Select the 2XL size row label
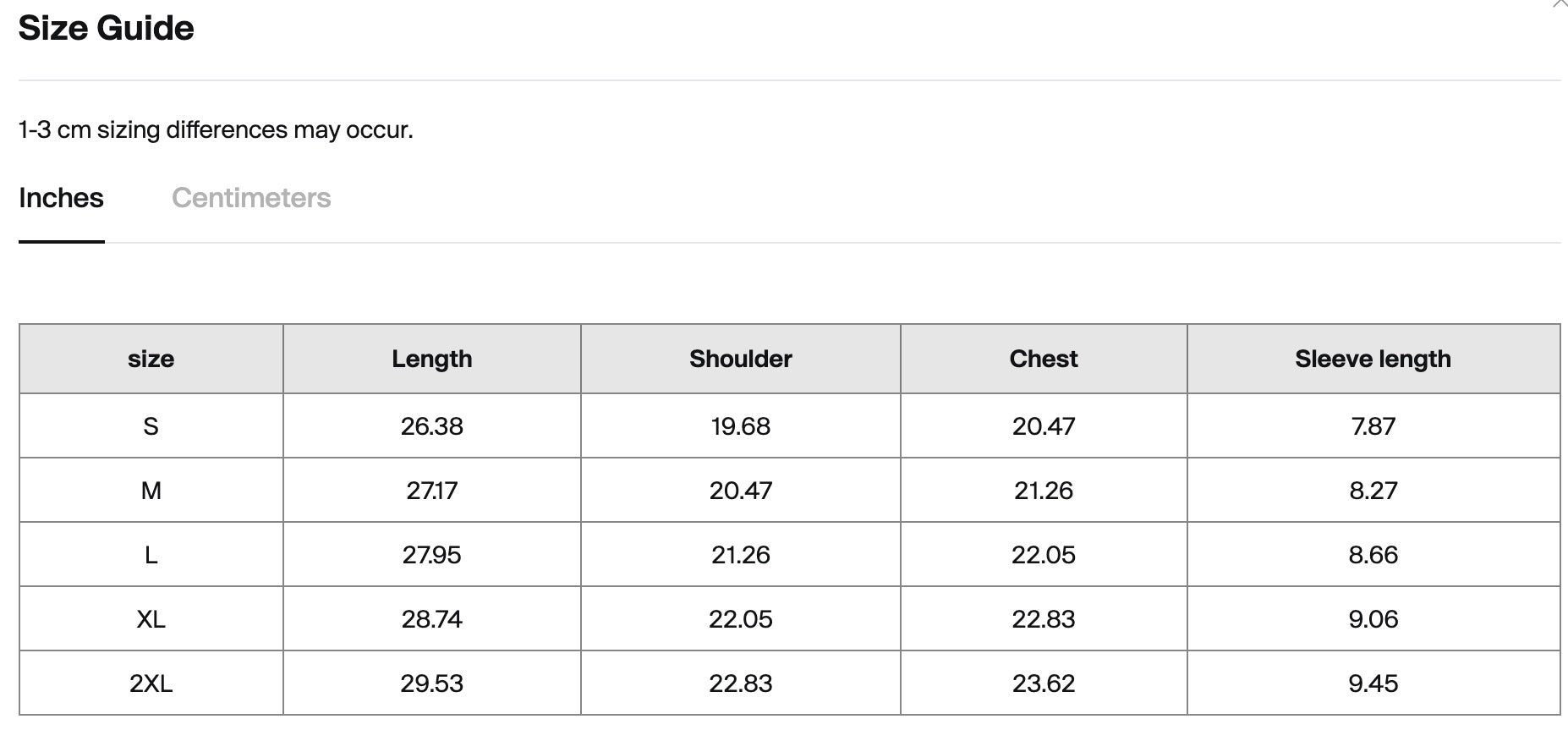This screenshot has height=730, width=1568. click(x=151, y=683)
